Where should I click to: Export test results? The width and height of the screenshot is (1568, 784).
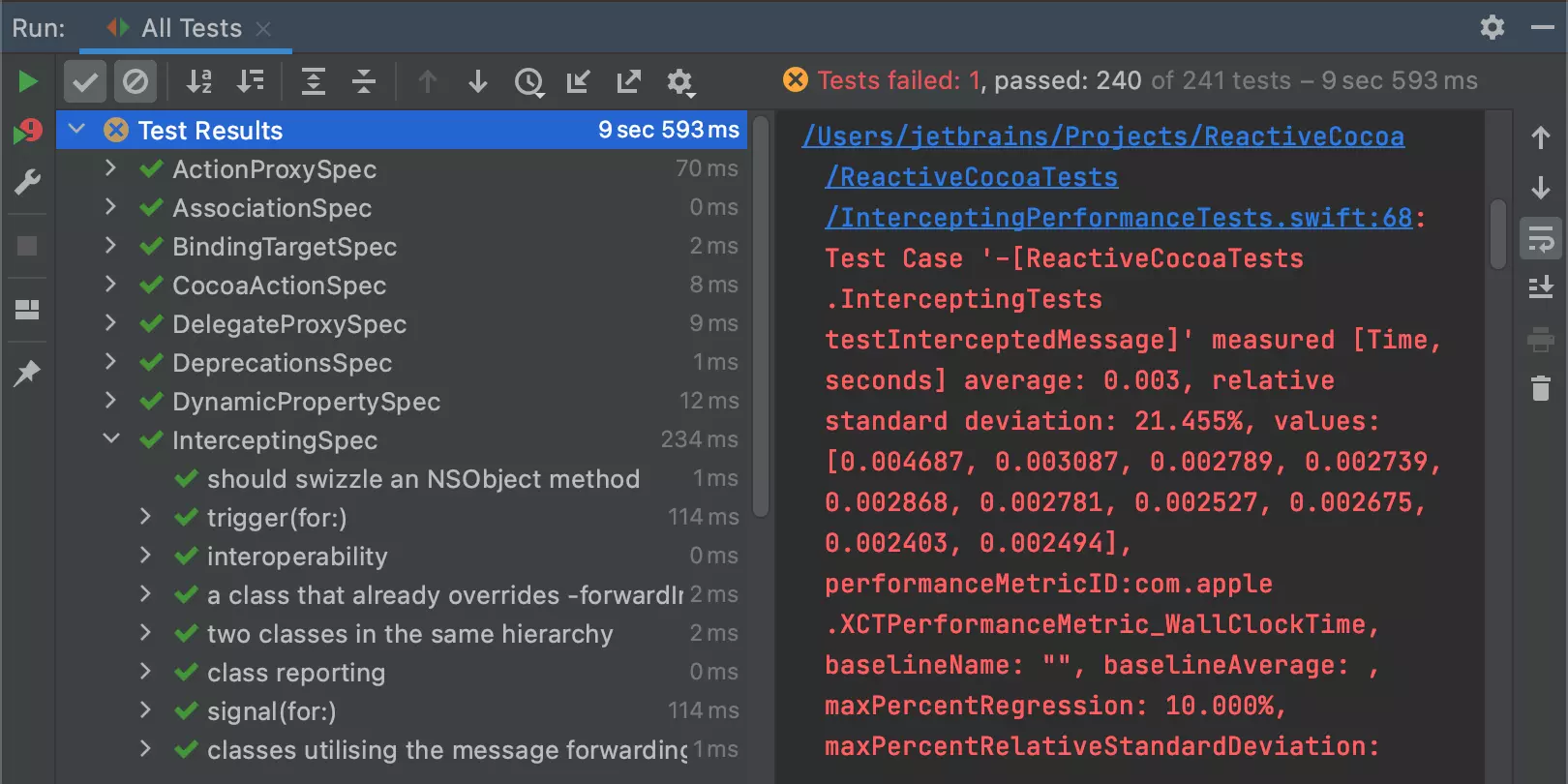pyautogui.click(x=629, y=81)
